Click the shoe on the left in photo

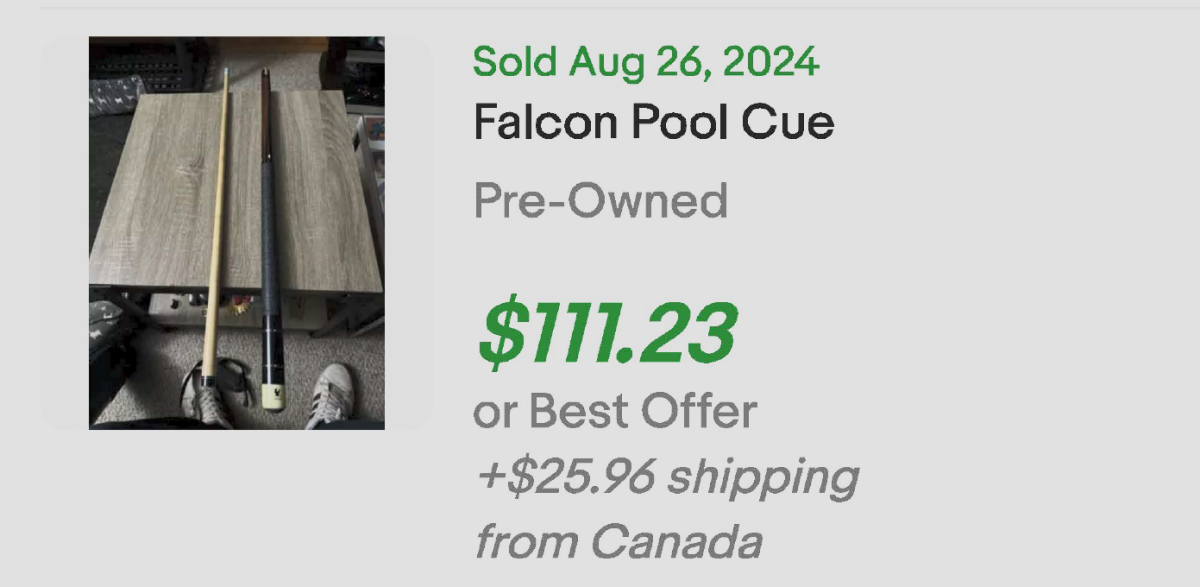(208, 398)
